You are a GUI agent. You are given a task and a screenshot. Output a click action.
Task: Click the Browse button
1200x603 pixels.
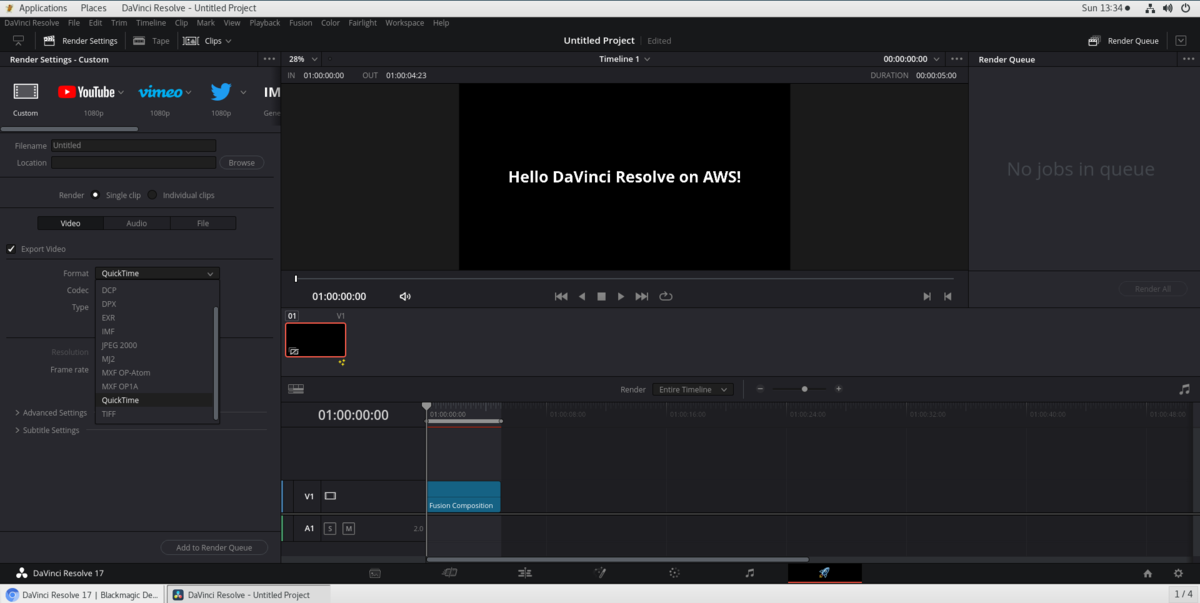click(242, 162)
